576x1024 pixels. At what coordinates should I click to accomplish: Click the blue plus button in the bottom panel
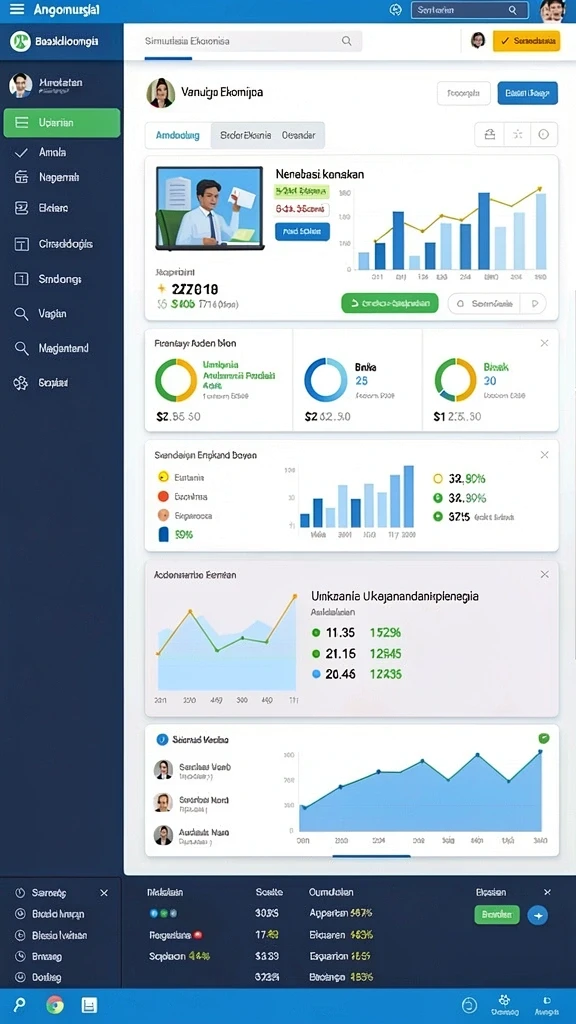[x=537, y=916]
